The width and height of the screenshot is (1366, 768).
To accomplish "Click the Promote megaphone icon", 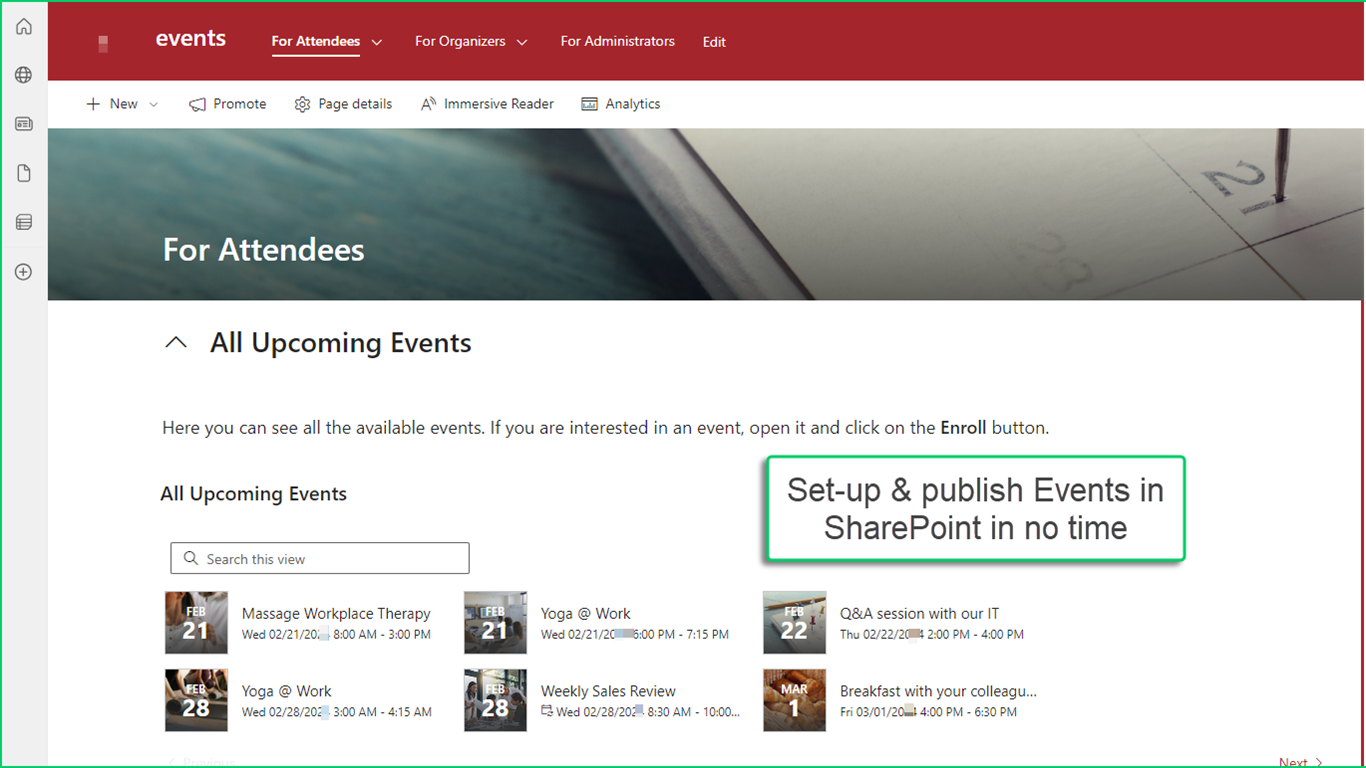I will pyautogui.click(x=197, y=104).
